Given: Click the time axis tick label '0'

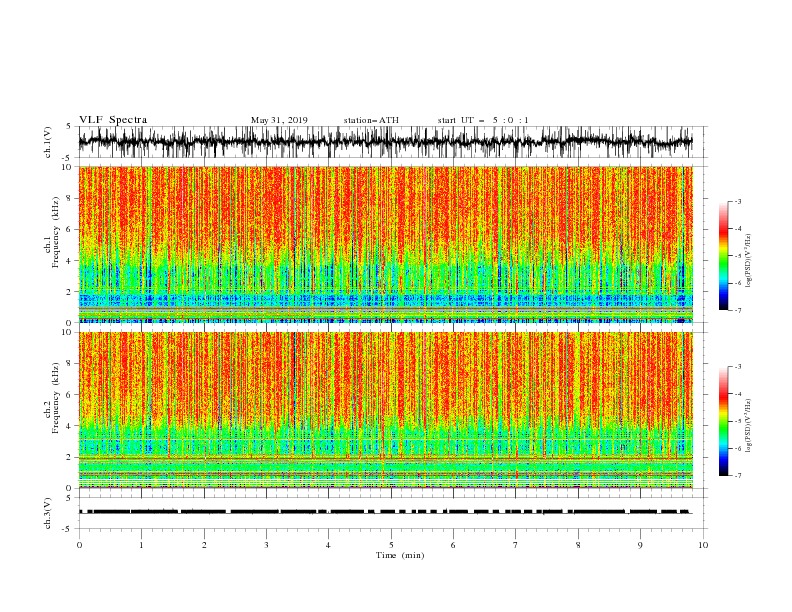Looking at the screenshot, I should point(79,545).
